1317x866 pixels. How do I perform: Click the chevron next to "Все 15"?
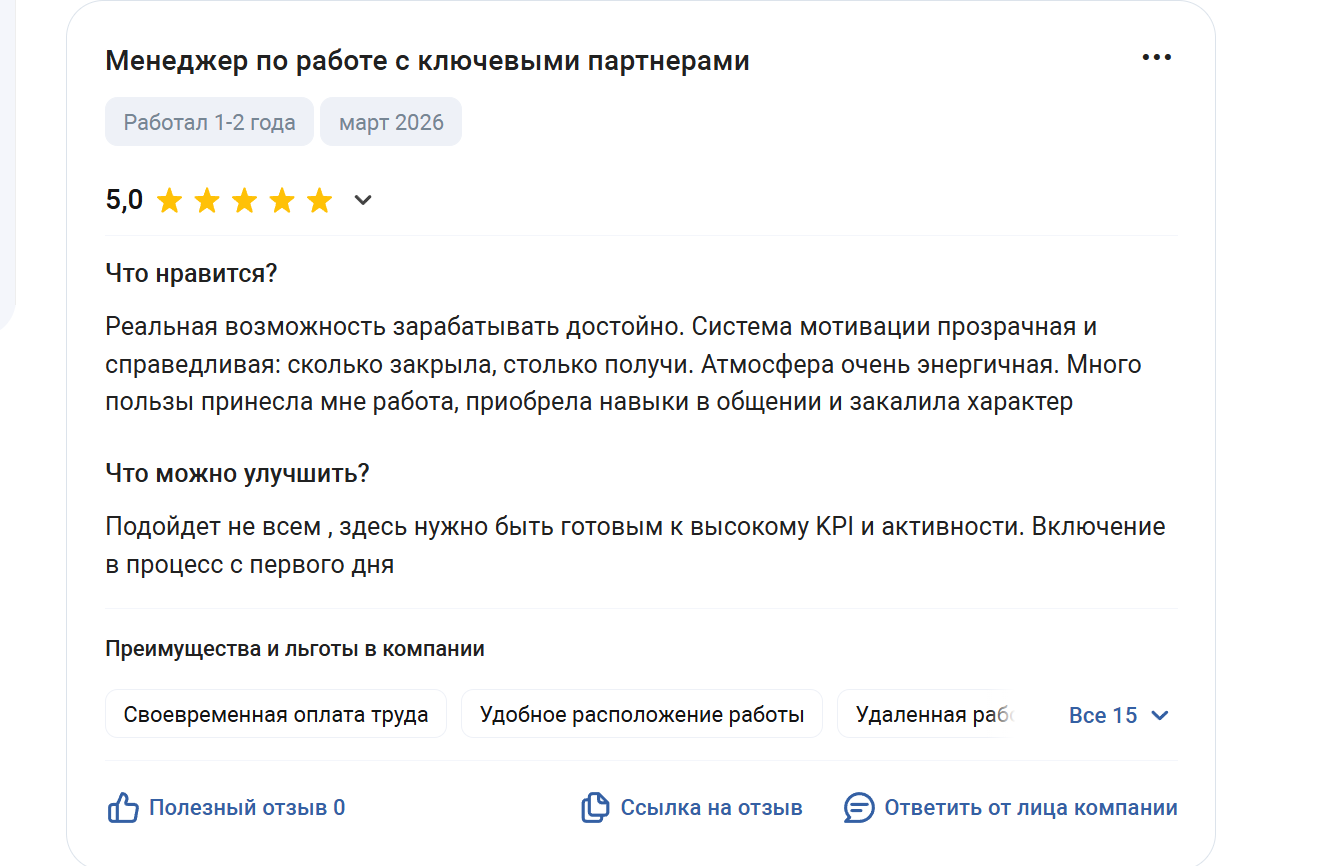pos(1160,715)
